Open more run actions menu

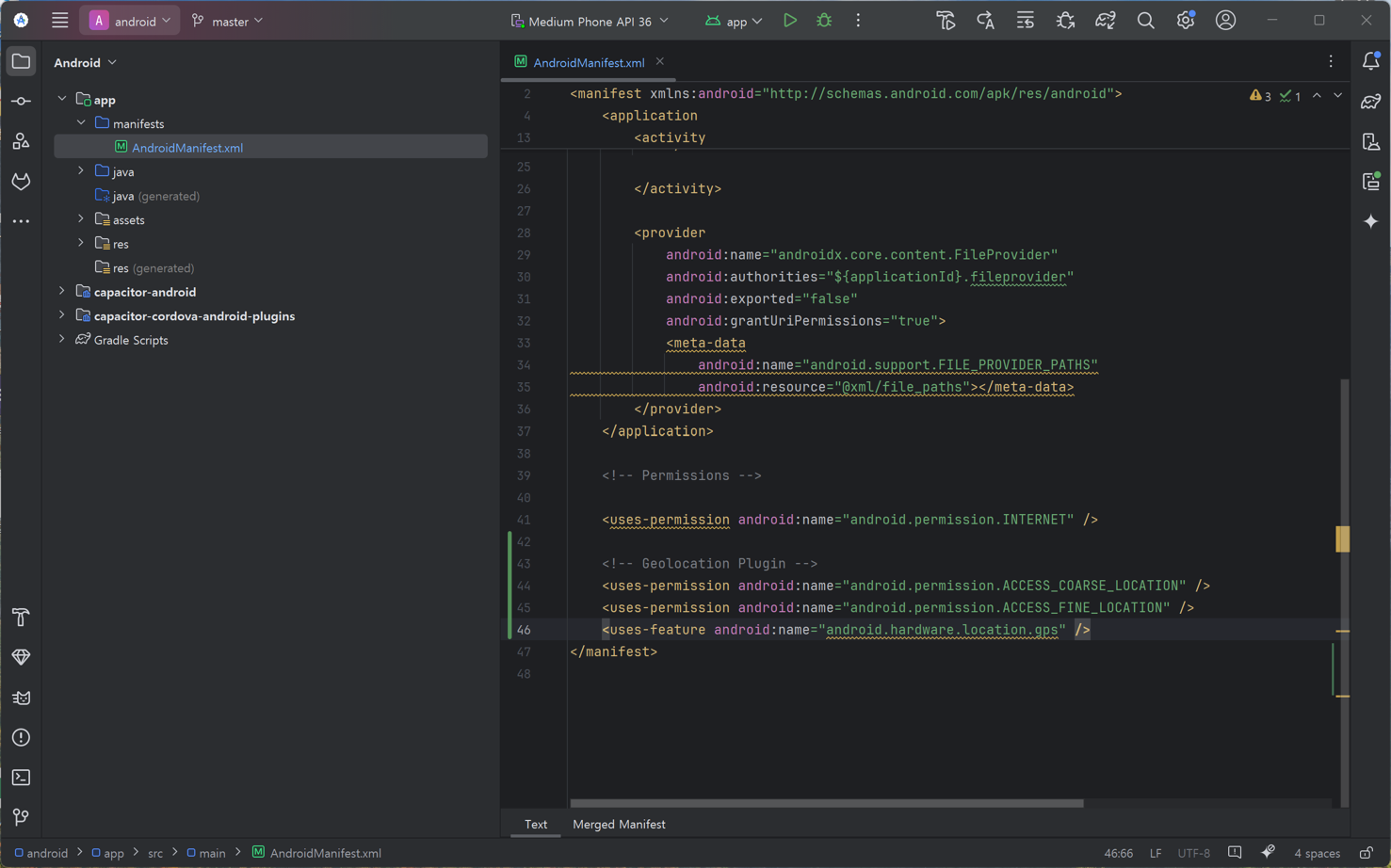858,21
